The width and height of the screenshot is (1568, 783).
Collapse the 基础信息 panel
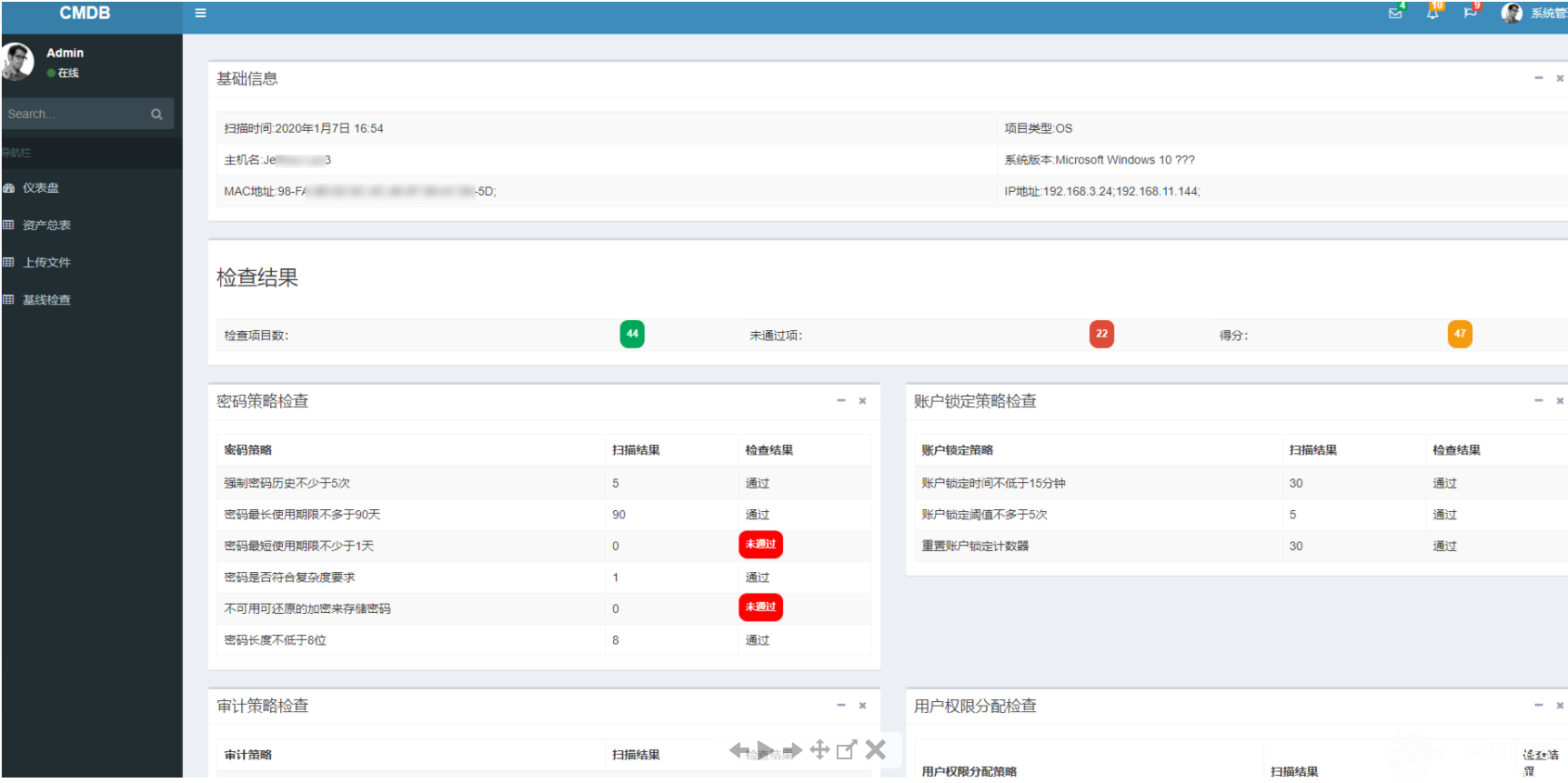[1539, 78]
